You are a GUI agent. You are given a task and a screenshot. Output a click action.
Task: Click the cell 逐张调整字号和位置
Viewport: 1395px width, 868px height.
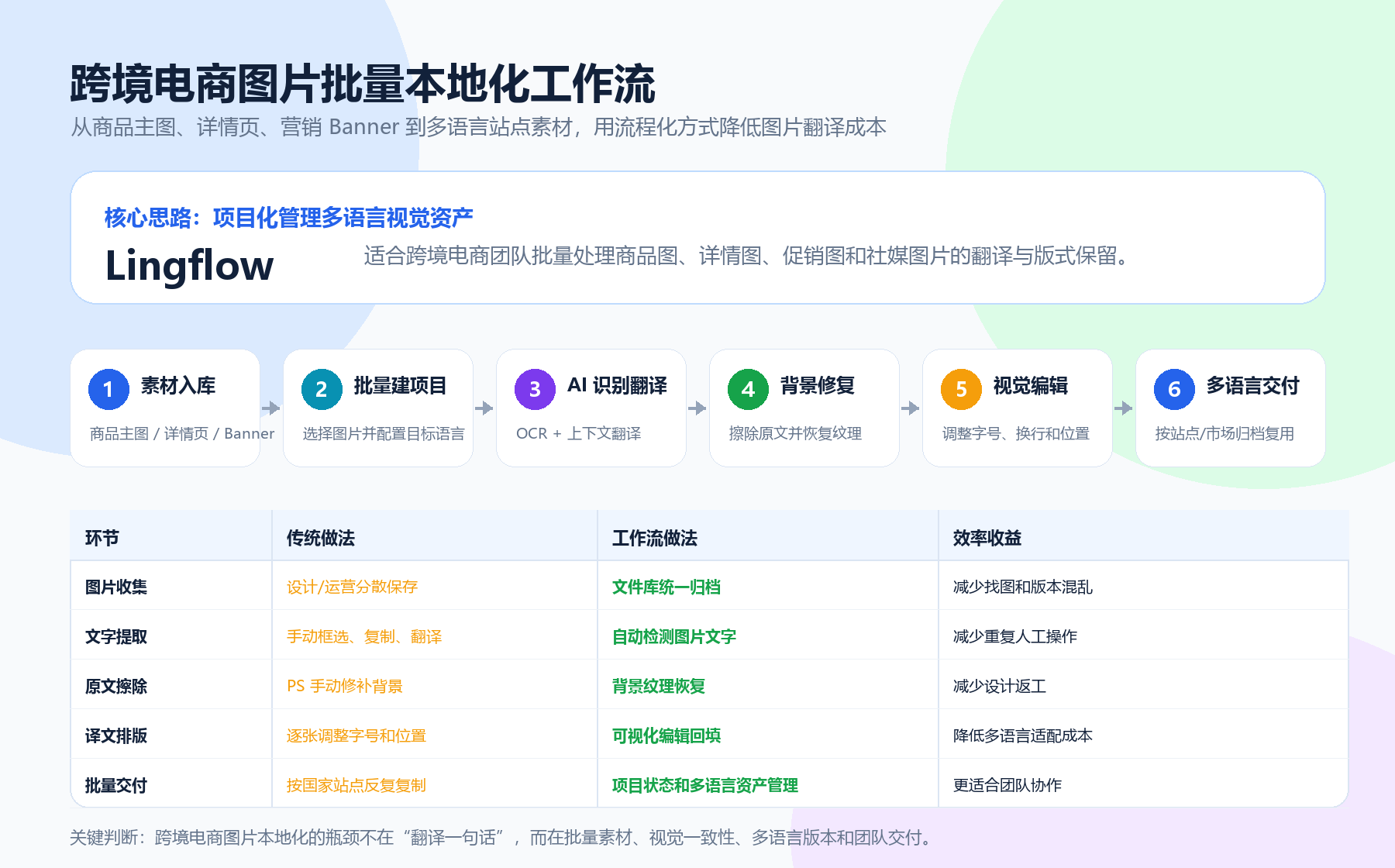pos(356,736)
